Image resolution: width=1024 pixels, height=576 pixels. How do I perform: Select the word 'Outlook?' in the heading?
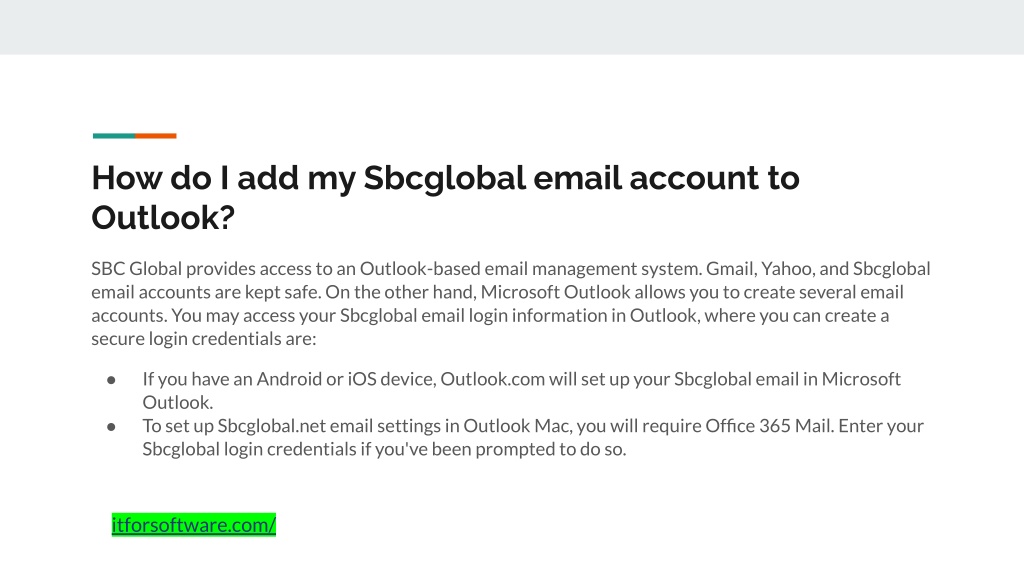click(163, 217)
